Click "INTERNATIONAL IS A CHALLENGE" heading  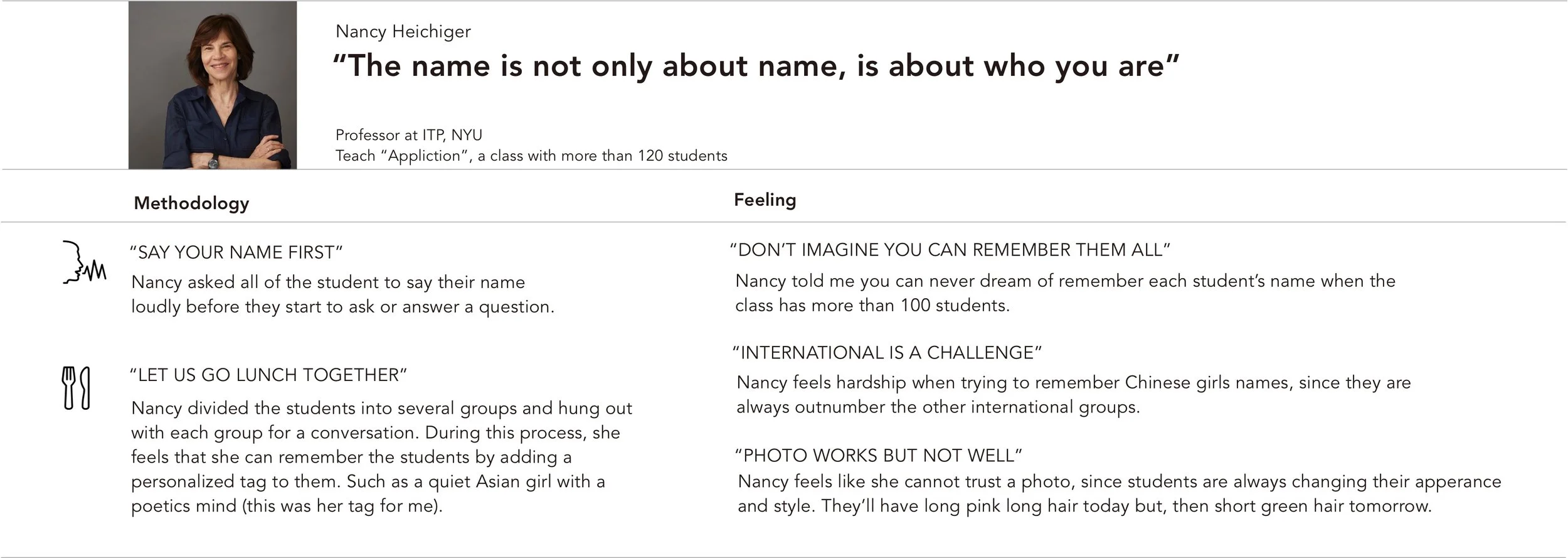[x=887, y=353]
